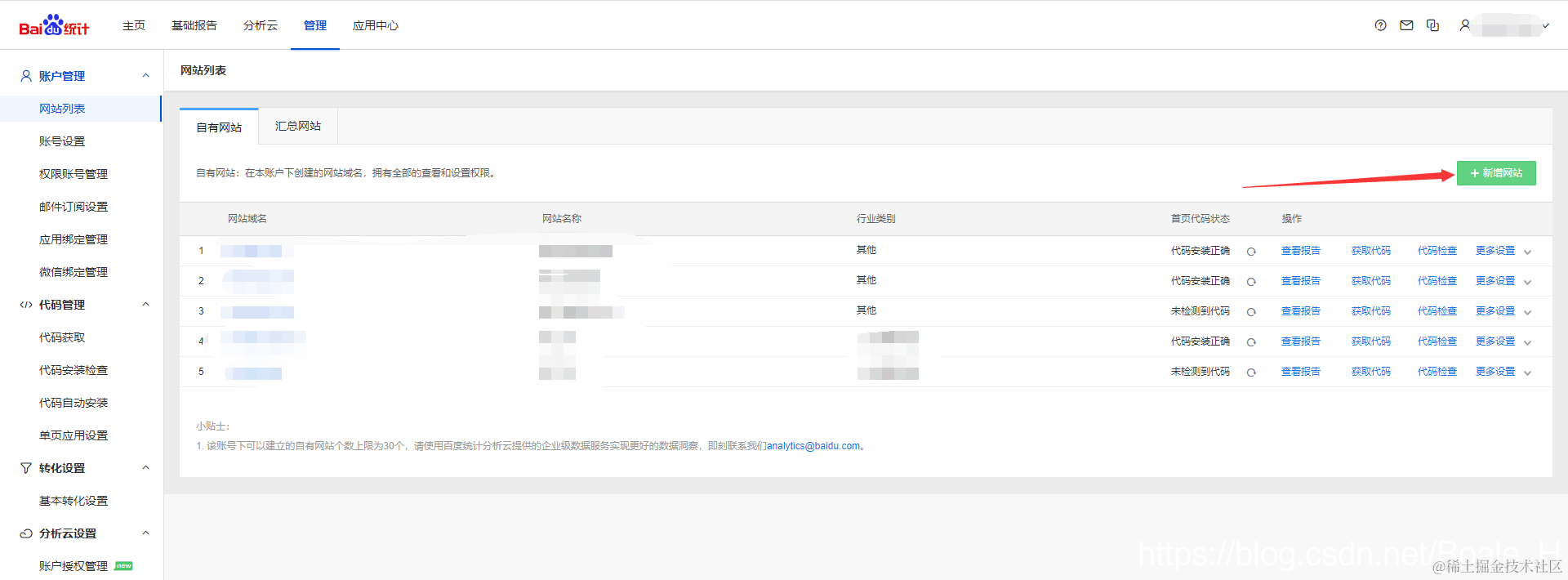Open 账户授权管理 in the sidebar
The height and width of the screenshot is (580, 1568).
73,566
